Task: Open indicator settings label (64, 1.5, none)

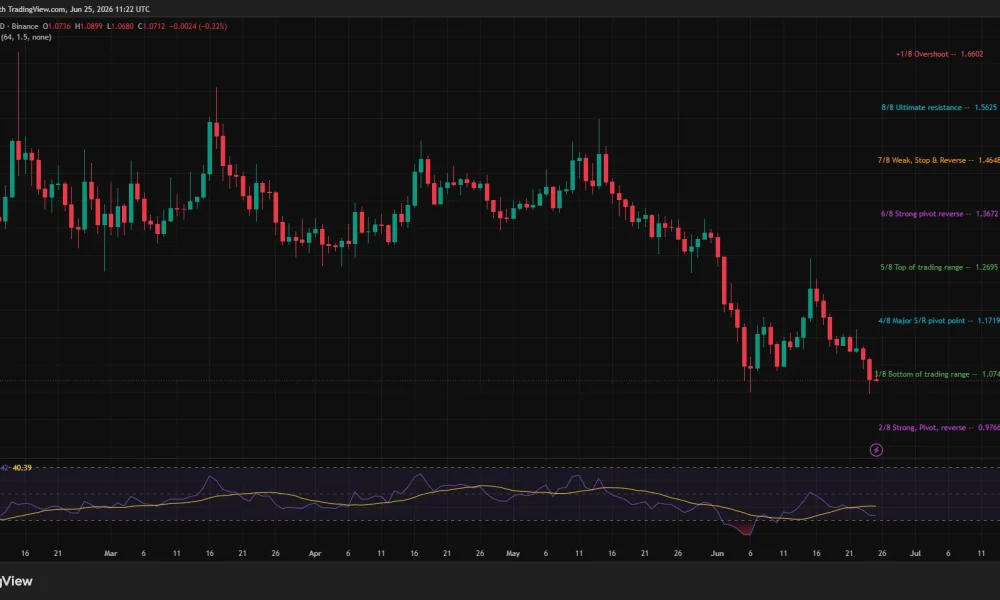Action: (x=26, y=37)
